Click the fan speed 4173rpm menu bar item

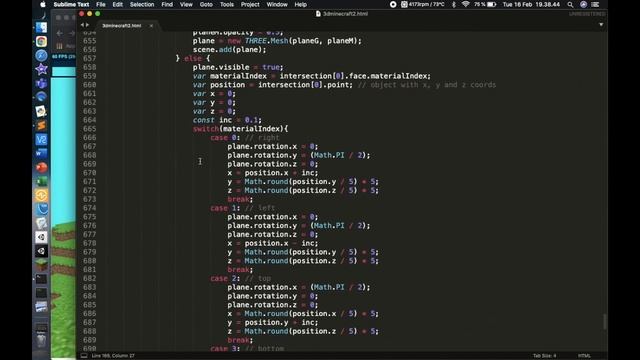pyautogui.click(x=422, y=4)
